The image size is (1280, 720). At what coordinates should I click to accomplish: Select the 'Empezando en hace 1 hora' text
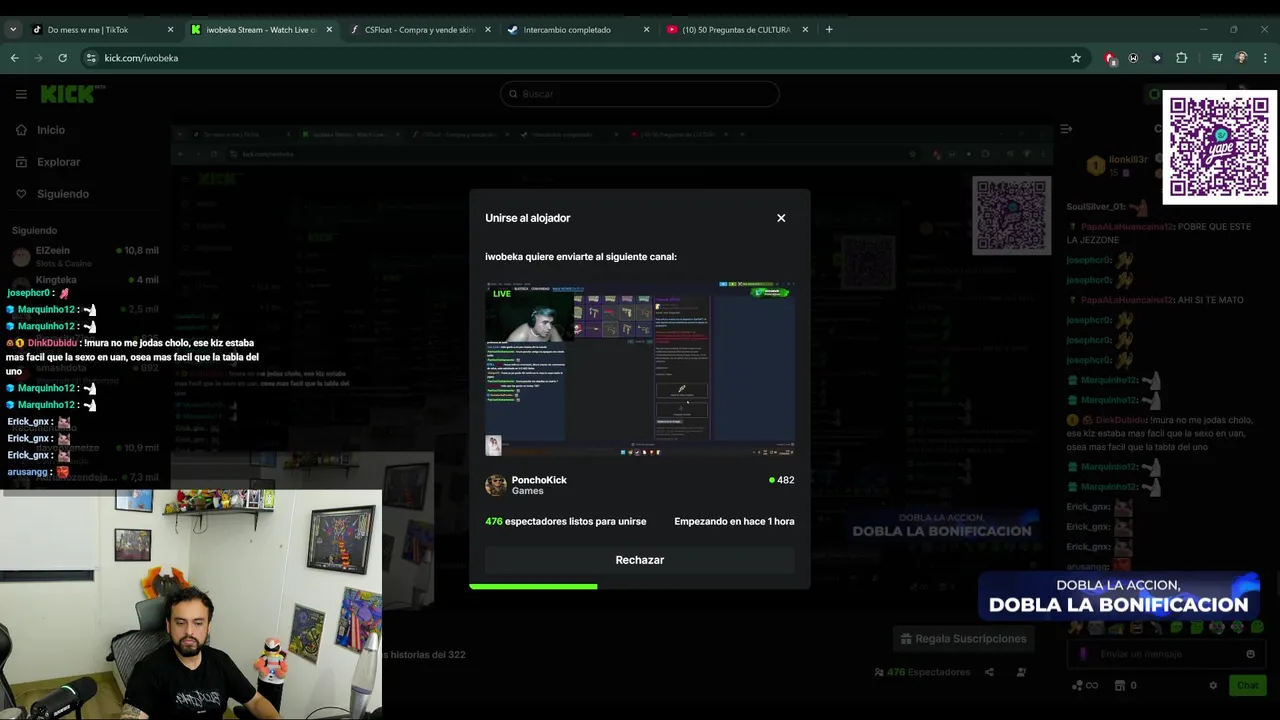734,521
